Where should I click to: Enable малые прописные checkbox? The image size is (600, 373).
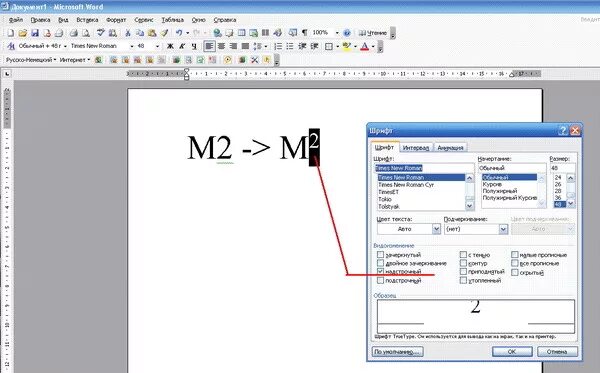[x=515, y=254]
